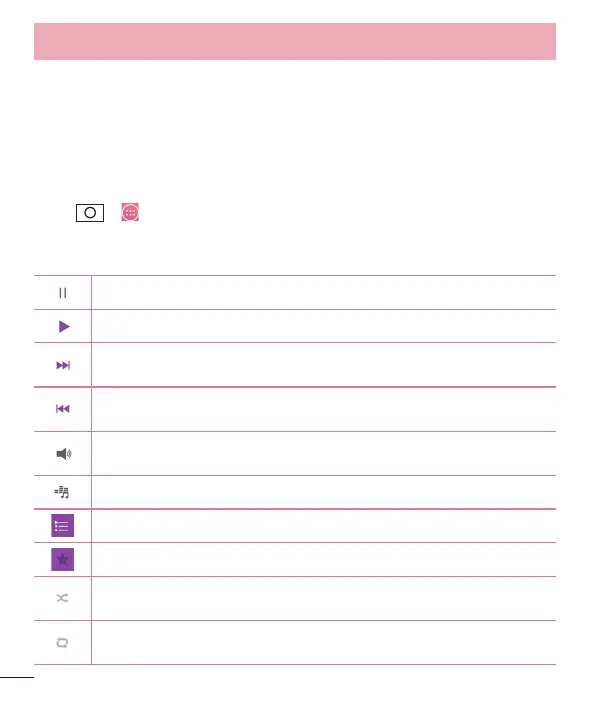The width and height of the screenshot is (595, 714).
Task: Click the pause icon
Action: point(63,293)
